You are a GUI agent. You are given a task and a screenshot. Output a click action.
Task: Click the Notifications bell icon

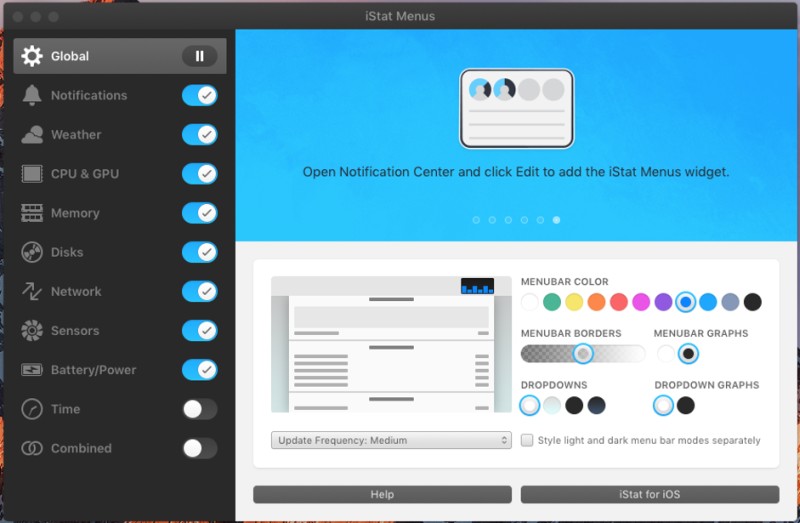click(32, 95)
